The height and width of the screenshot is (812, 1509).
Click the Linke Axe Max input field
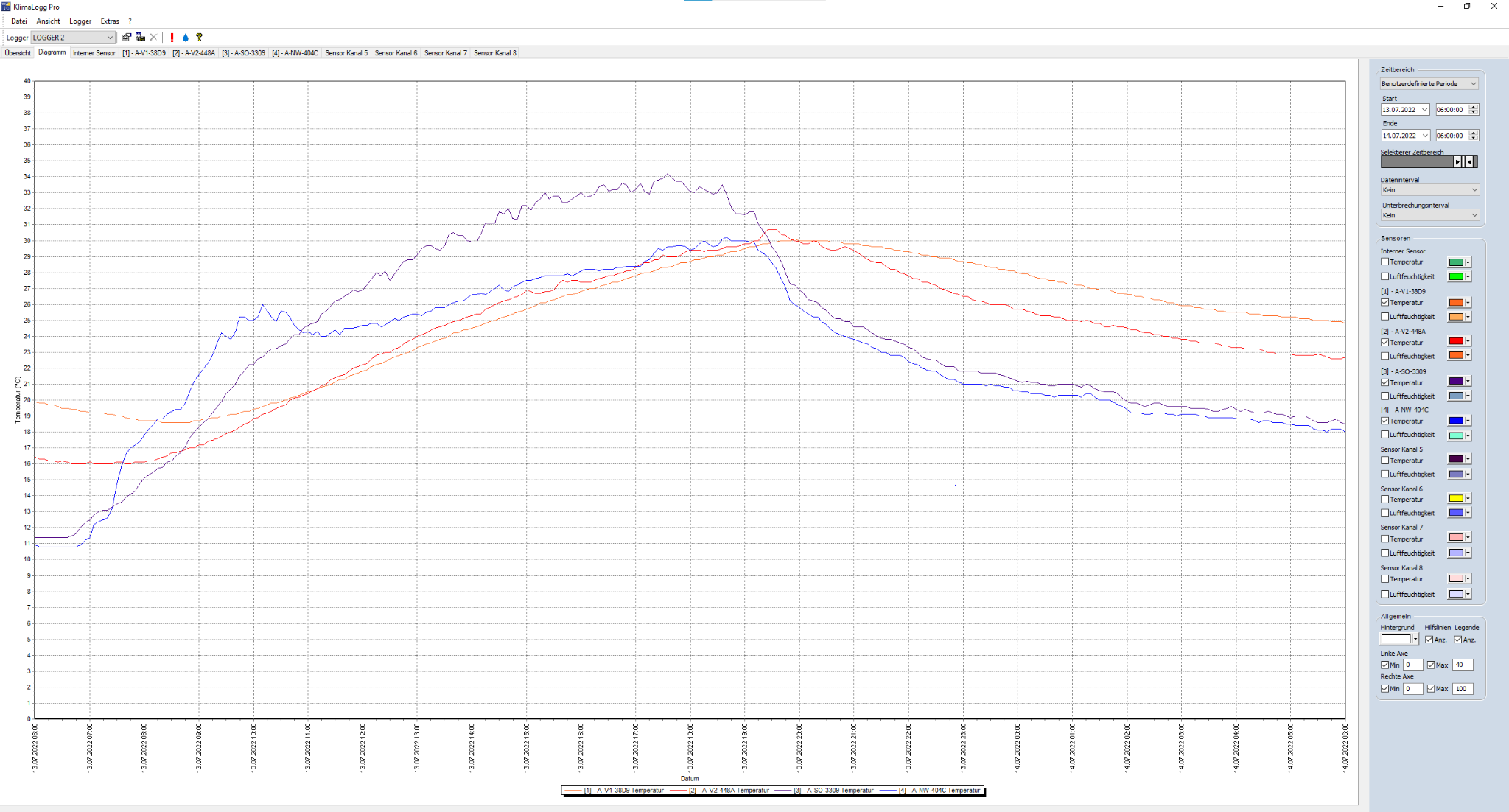(x=1462, y=665)
